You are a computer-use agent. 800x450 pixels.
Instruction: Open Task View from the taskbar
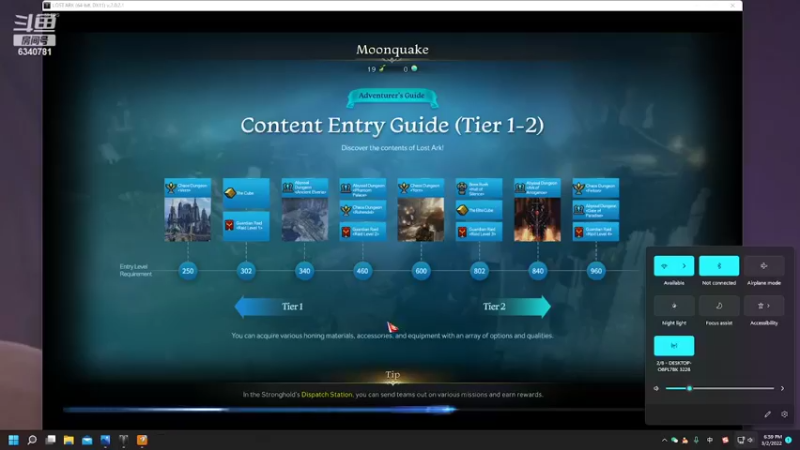pyautogui.click(x=51, y=440)
